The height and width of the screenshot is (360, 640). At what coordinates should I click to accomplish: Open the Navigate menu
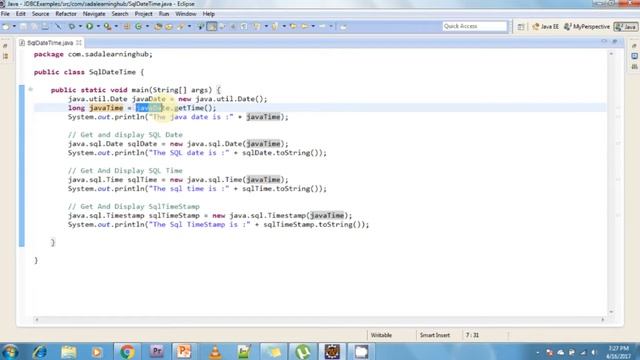click(94, 14)
